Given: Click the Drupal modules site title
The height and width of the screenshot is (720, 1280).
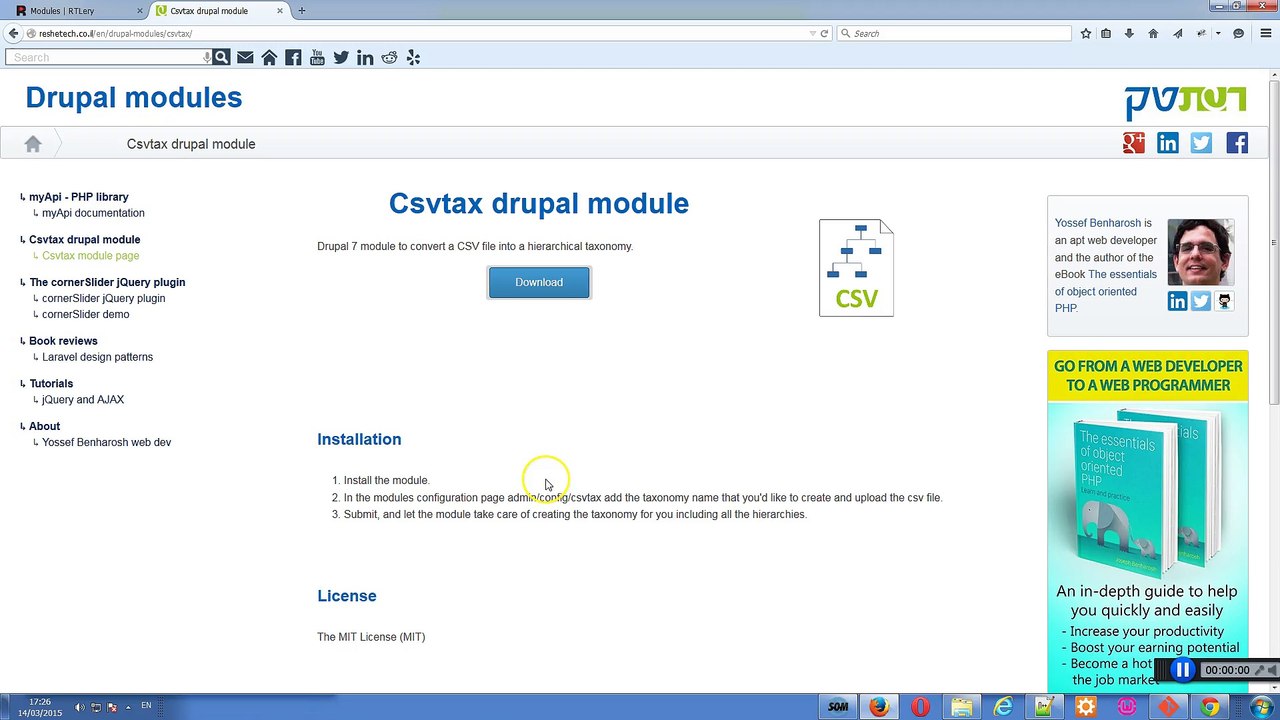Looking at the screenshot, I should 134,97.
